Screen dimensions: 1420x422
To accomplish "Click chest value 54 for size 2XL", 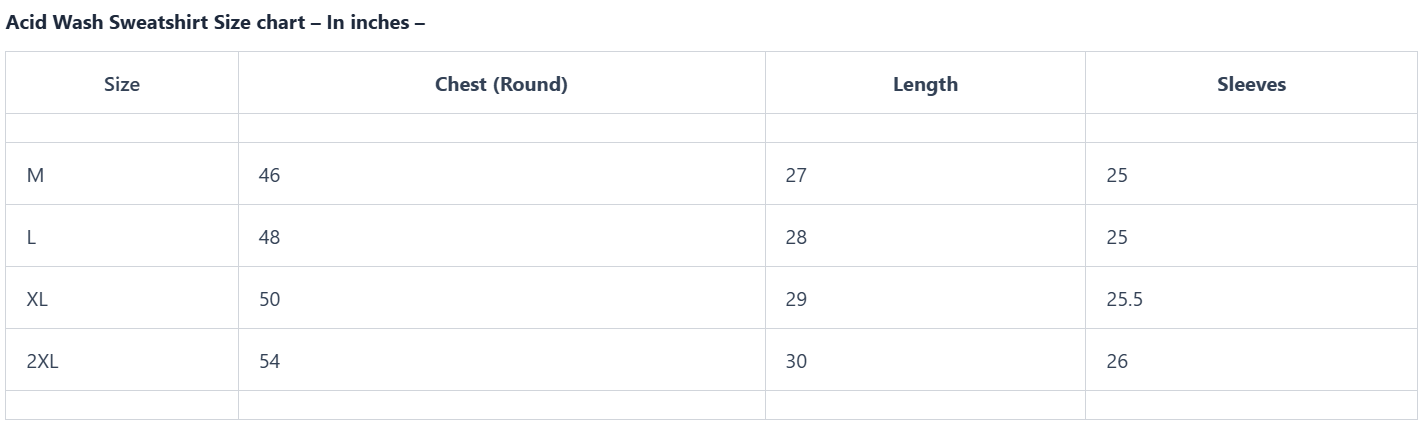I will pyautogui.click(x=270, y=361).
